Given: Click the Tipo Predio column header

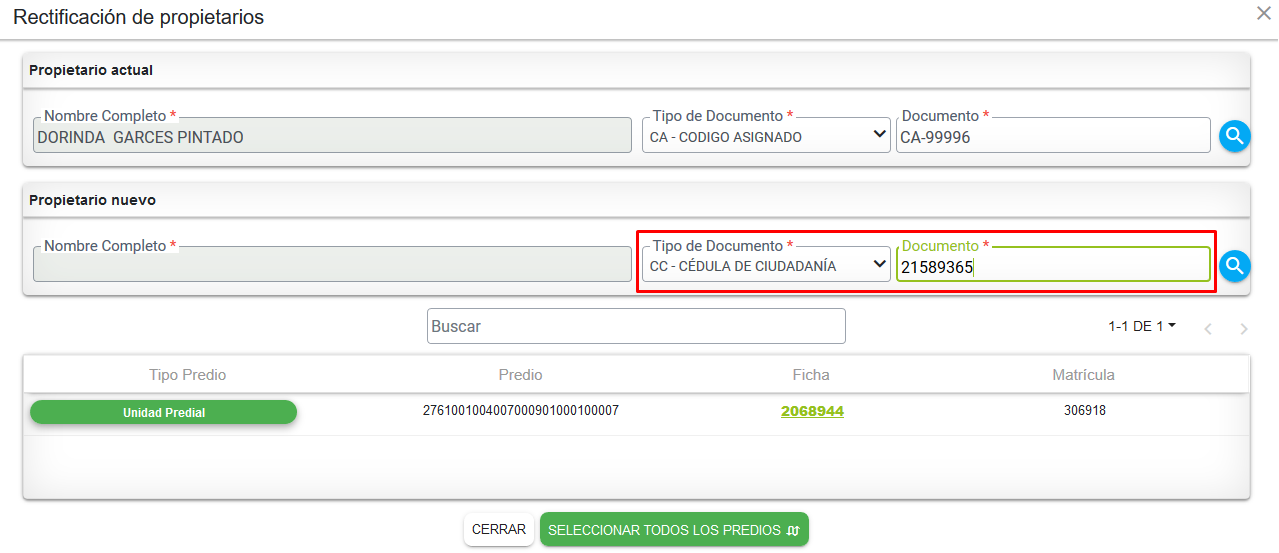Looking at the screenshot, I should tap(187, 375).
